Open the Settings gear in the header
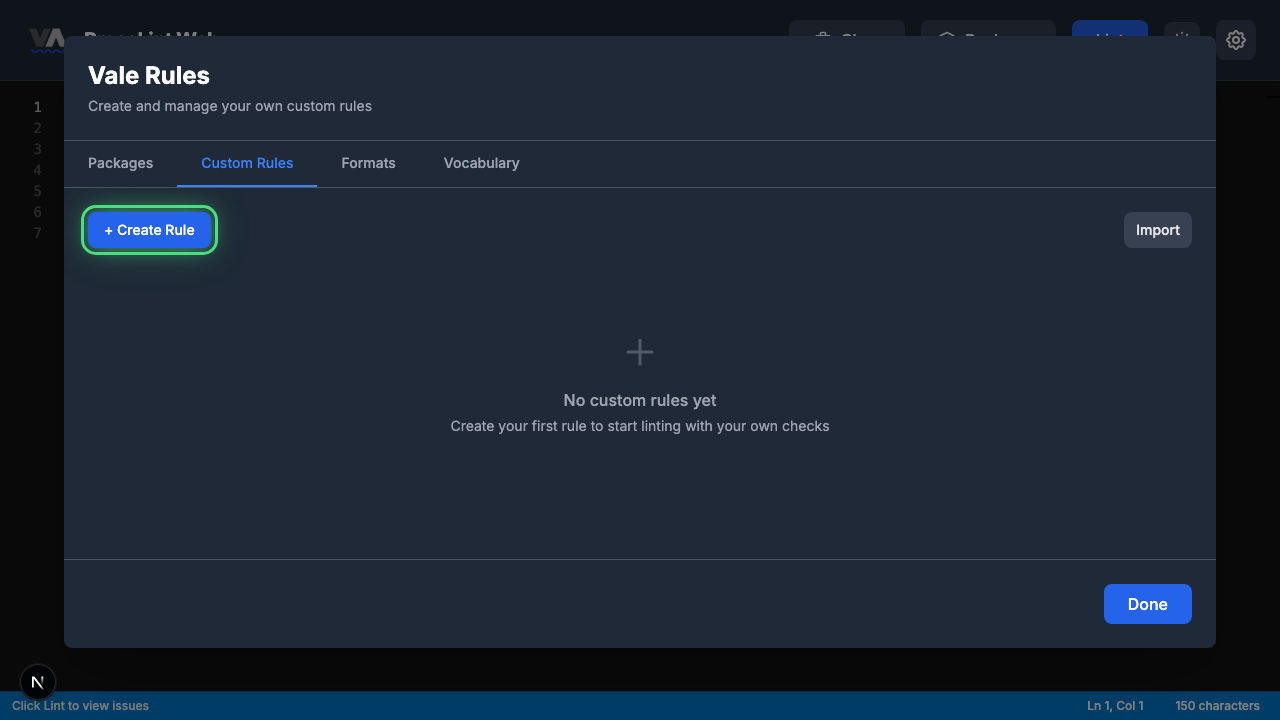The width and height of the screenshot is (1280, 720). click(1236, 40)
